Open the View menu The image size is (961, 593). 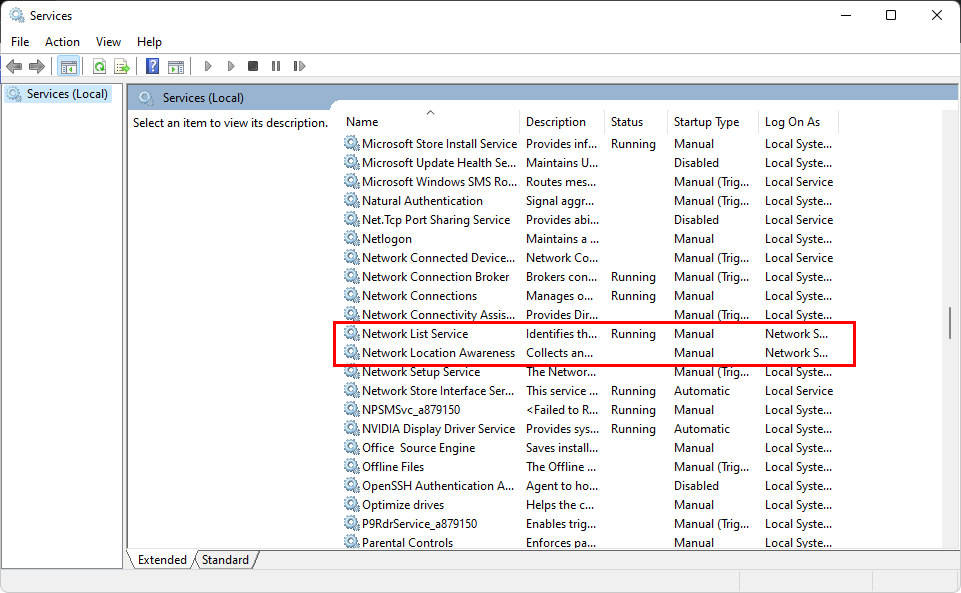[108, 42]
